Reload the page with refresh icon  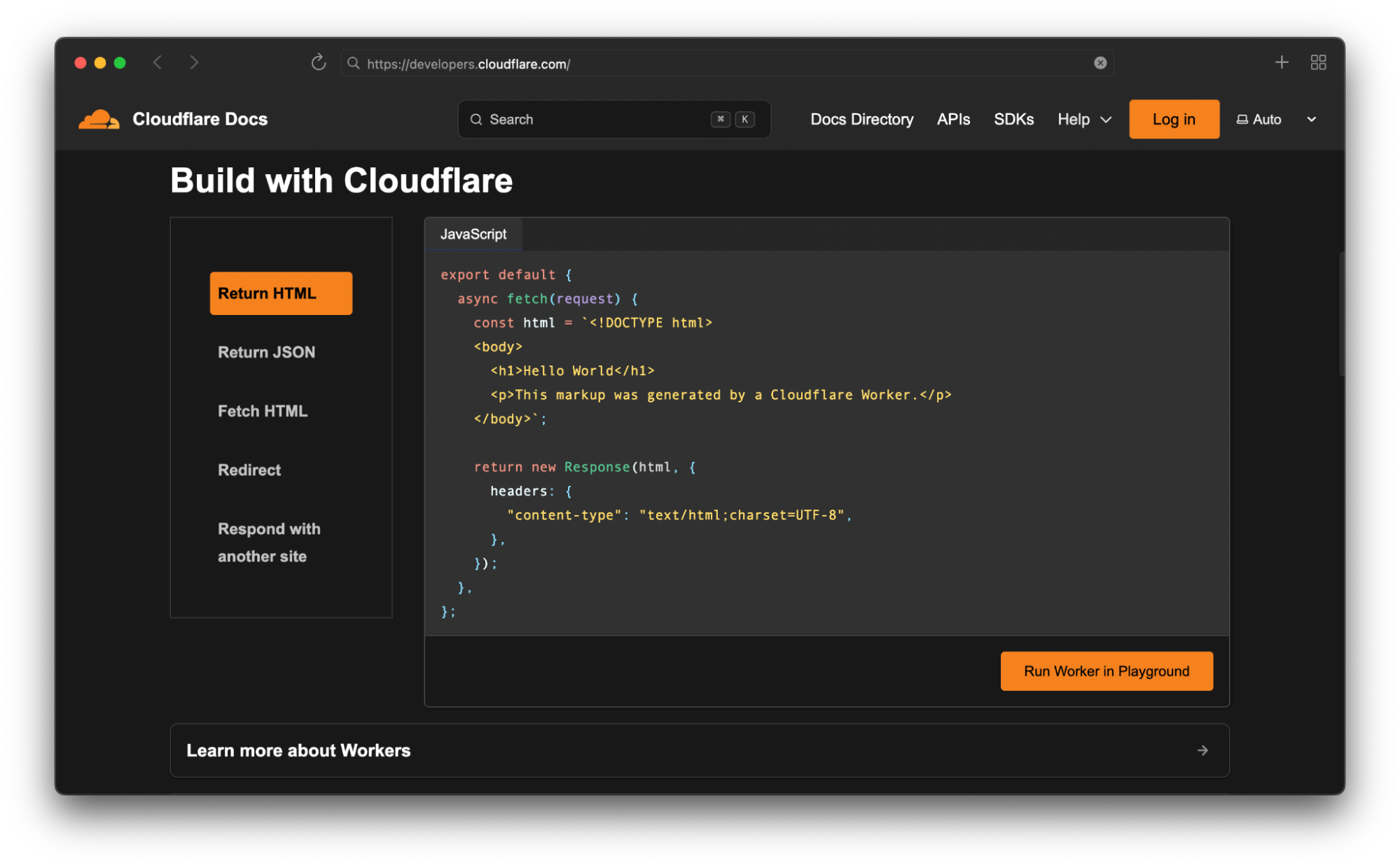click(x=319, y=63)
